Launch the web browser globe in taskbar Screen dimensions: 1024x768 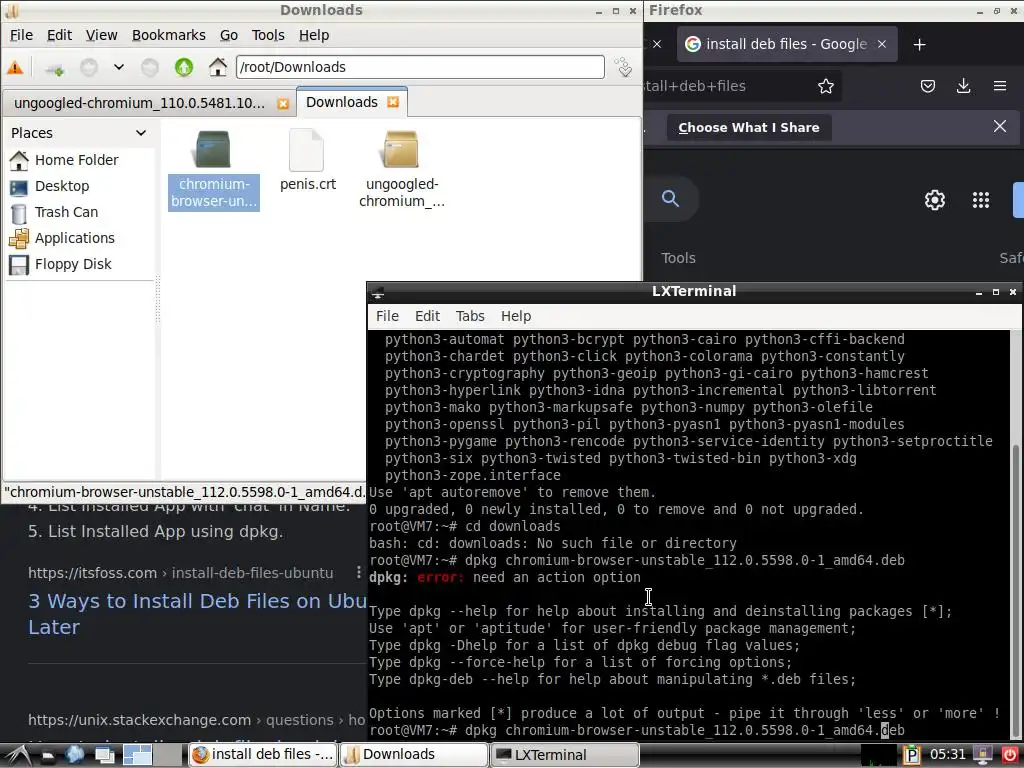pos(75,755)
